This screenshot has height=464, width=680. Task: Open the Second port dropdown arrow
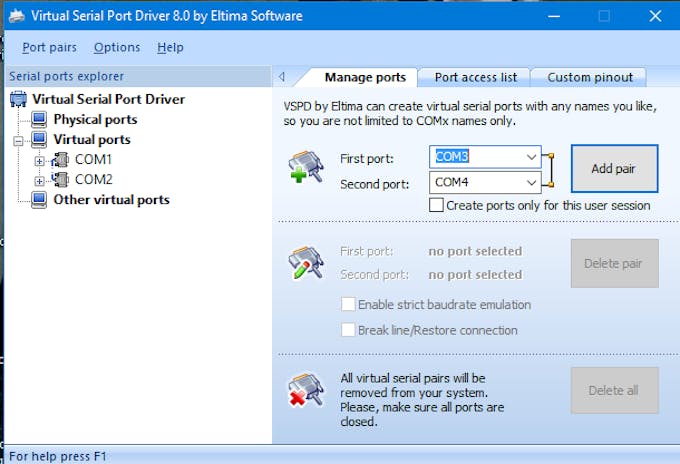tap(531, 183)
